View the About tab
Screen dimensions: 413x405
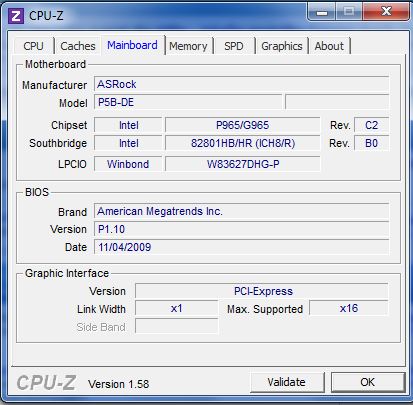pos(329,46)
